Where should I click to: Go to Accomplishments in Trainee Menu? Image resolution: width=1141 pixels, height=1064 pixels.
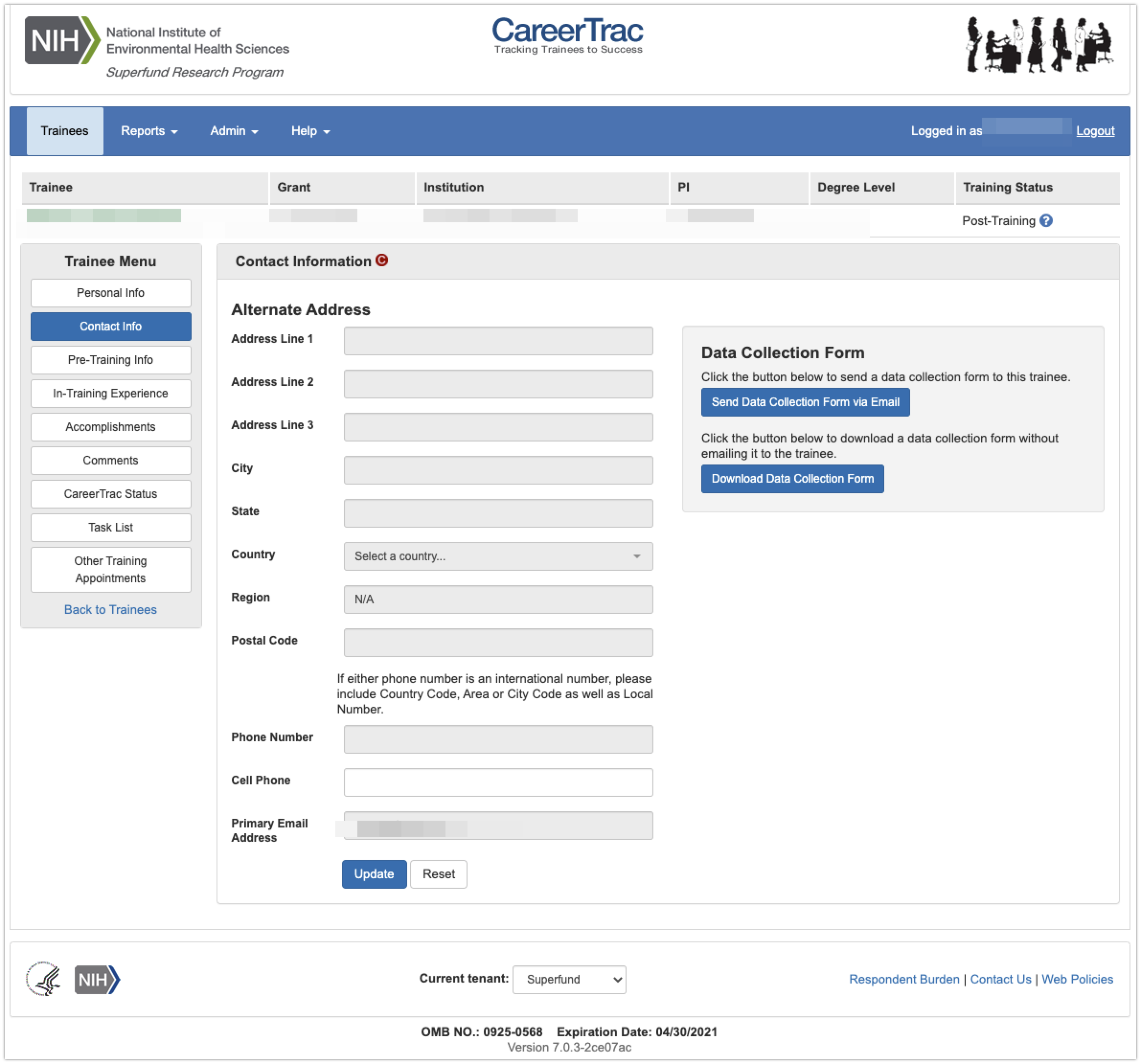tap(110, 427)
